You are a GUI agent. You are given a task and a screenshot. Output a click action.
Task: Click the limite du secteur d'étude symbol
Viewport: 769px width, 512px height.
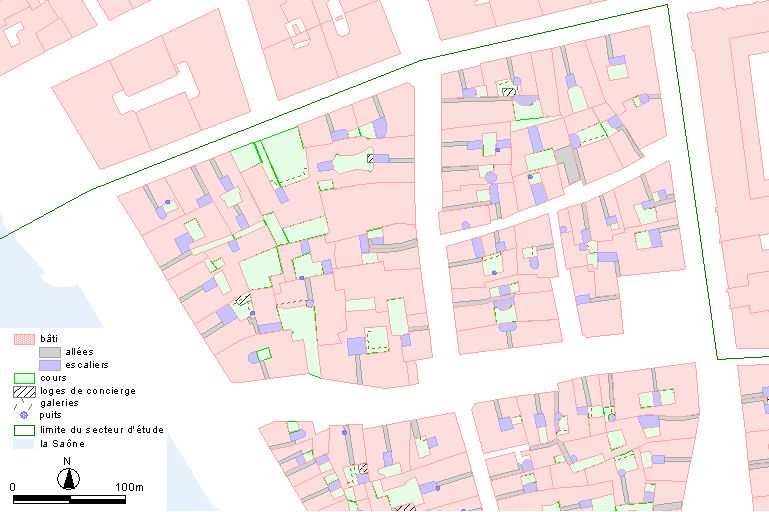(x=24, y=430)
